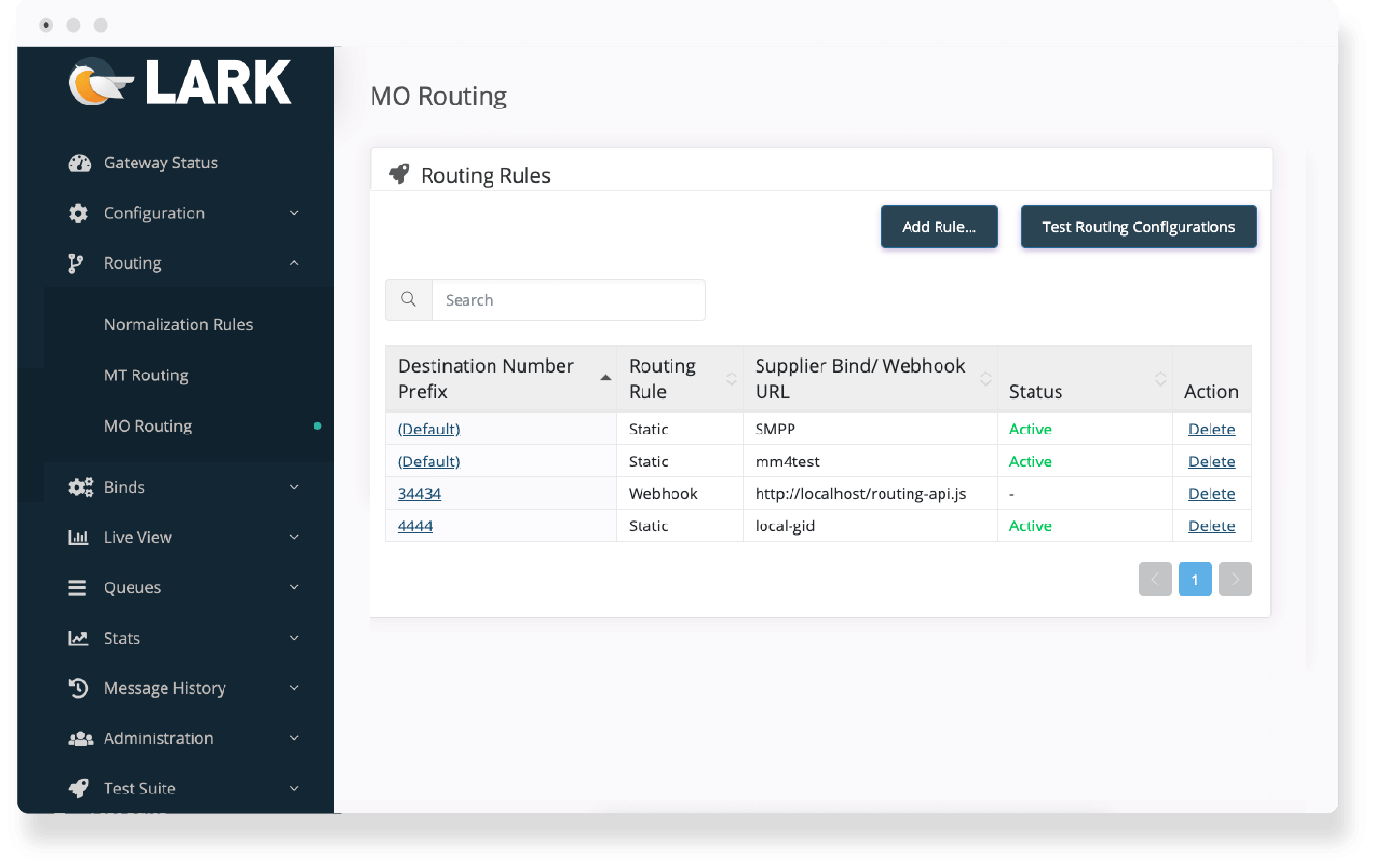Delete the 34434 webhook rule
The width and height of the screenshot is (1374, 868).
coord(1211,494)
